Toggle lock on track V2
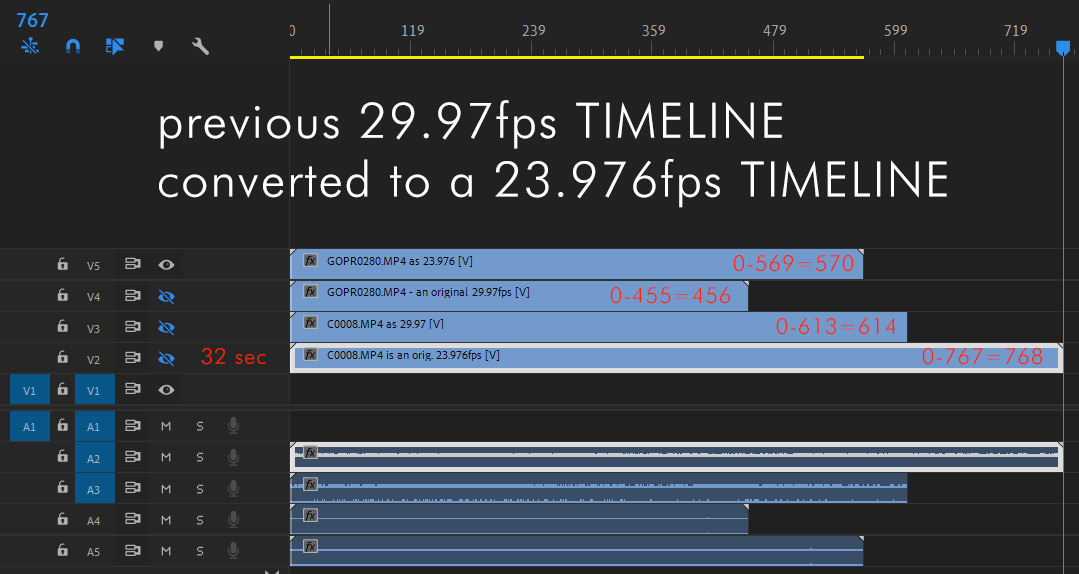Image resolution: width=1079 pixels, height=574 pixels. pos(63,358)
